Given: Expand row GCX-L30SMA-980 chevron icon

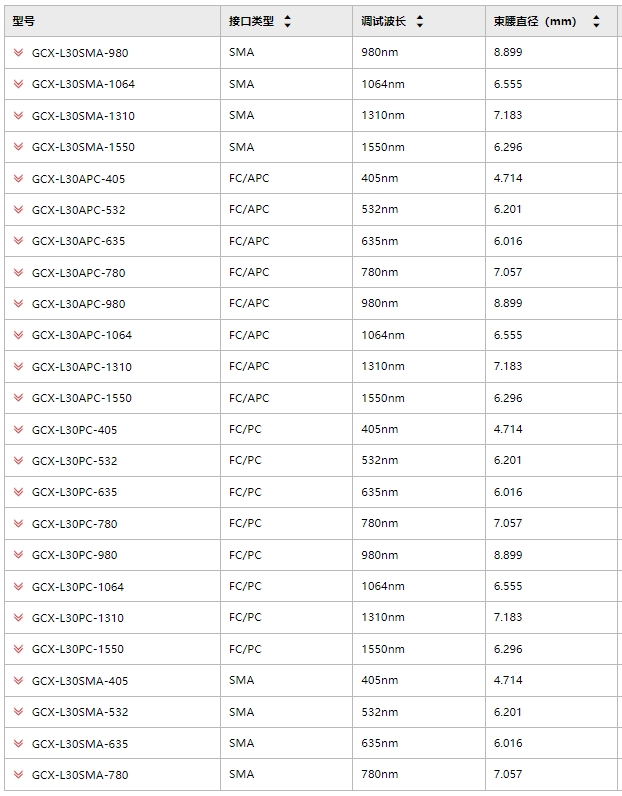Looking at the screenshot, I should point(18,52).
